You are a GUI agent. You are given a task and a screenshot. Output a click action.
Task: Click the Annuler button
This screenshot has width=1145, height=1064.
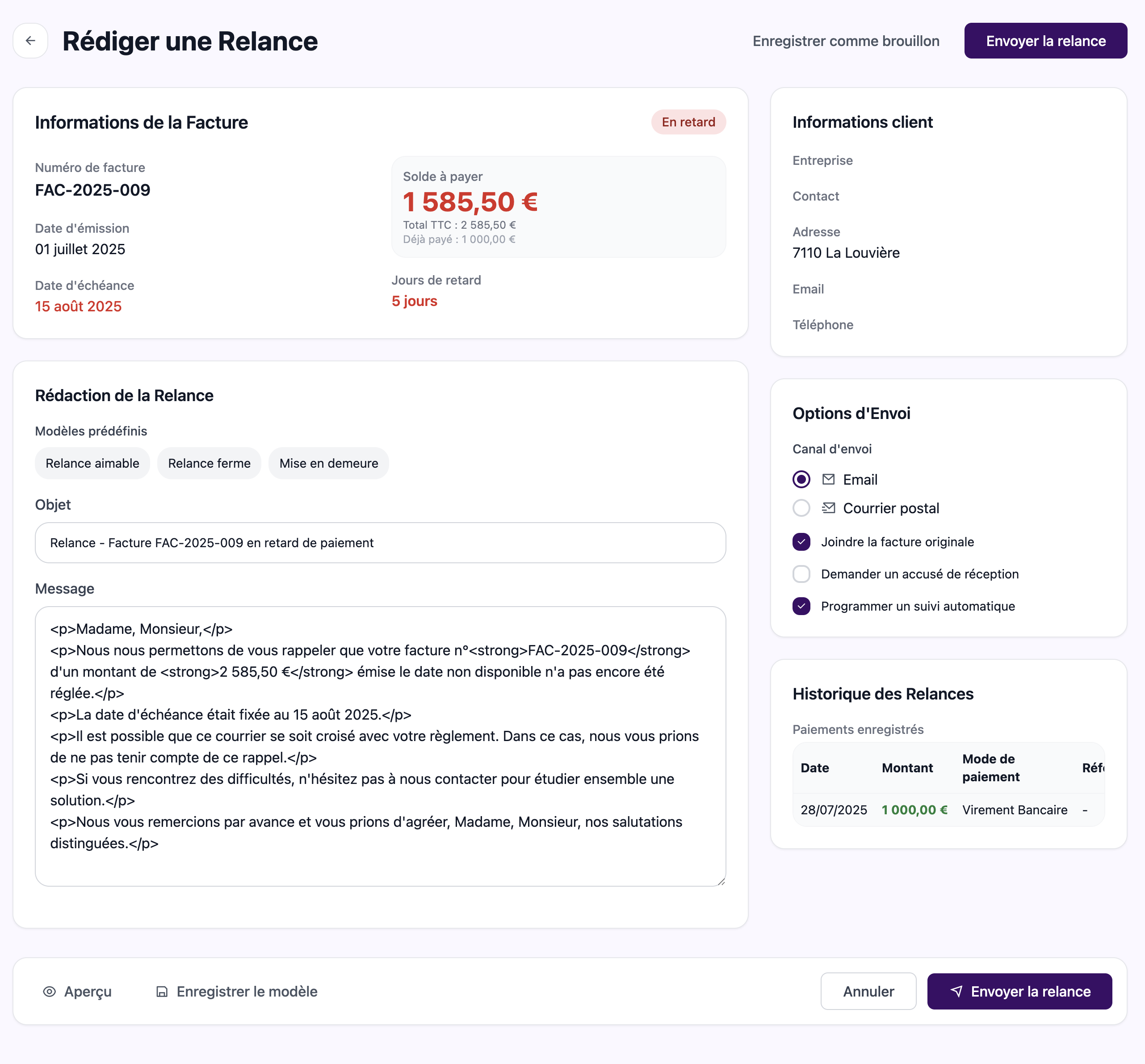[x=868, y=992]
